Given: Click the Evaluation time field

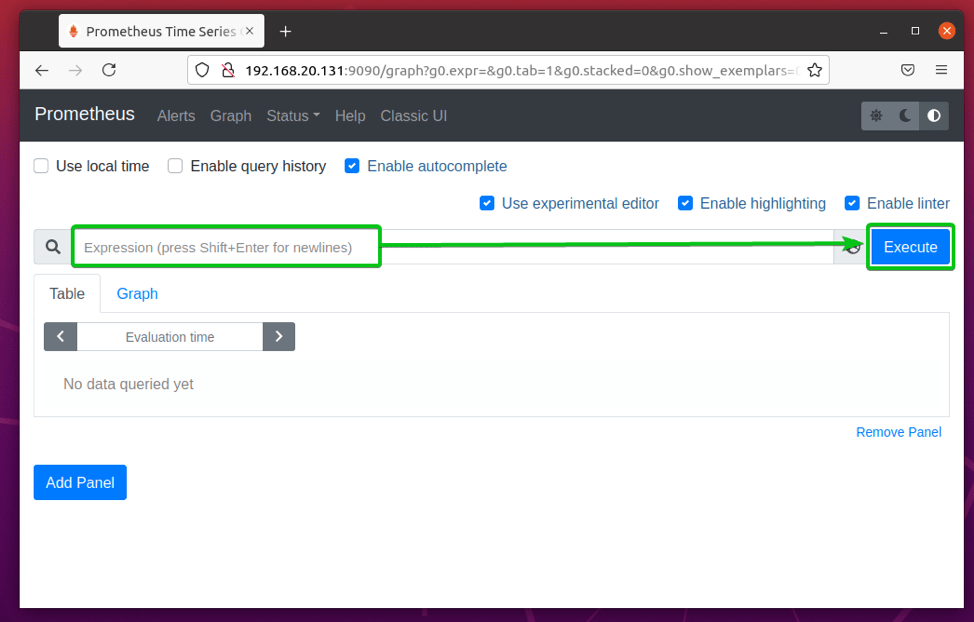Looking at the screenshot, I should [x=170, y=336].
